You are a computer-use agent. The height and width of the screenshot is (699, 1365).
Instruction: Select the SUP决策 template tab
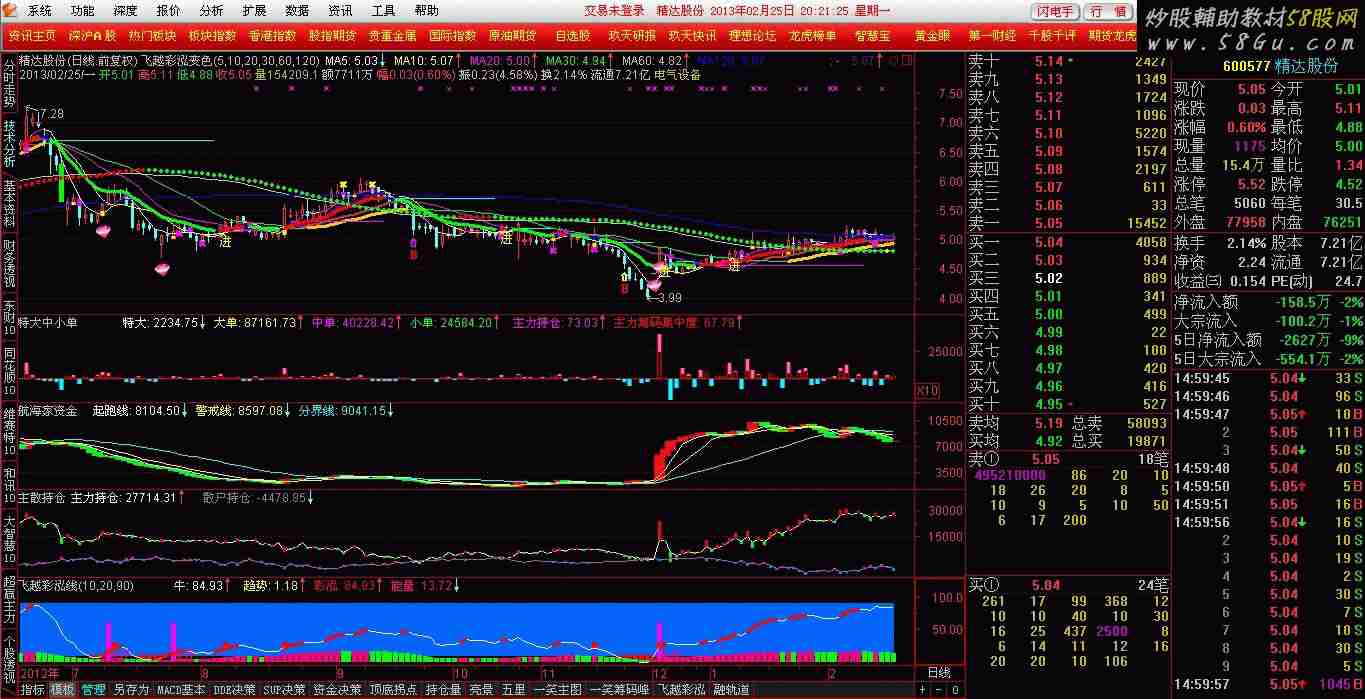(285, 690)
